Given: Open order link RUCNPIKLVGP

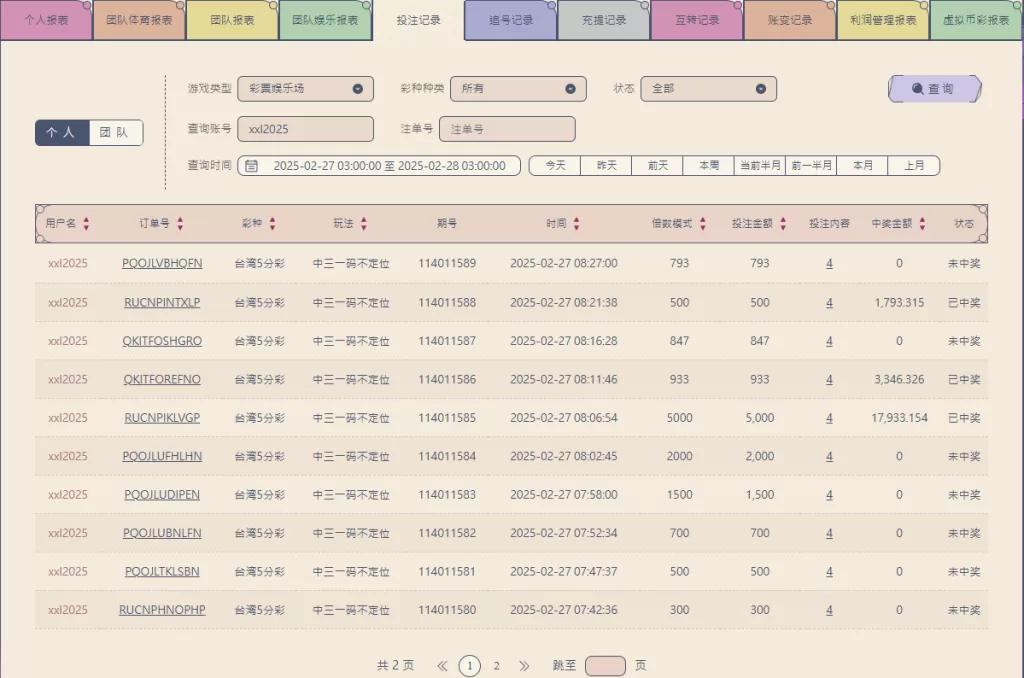Looking at the screenshot, I should tap(162, 418).
